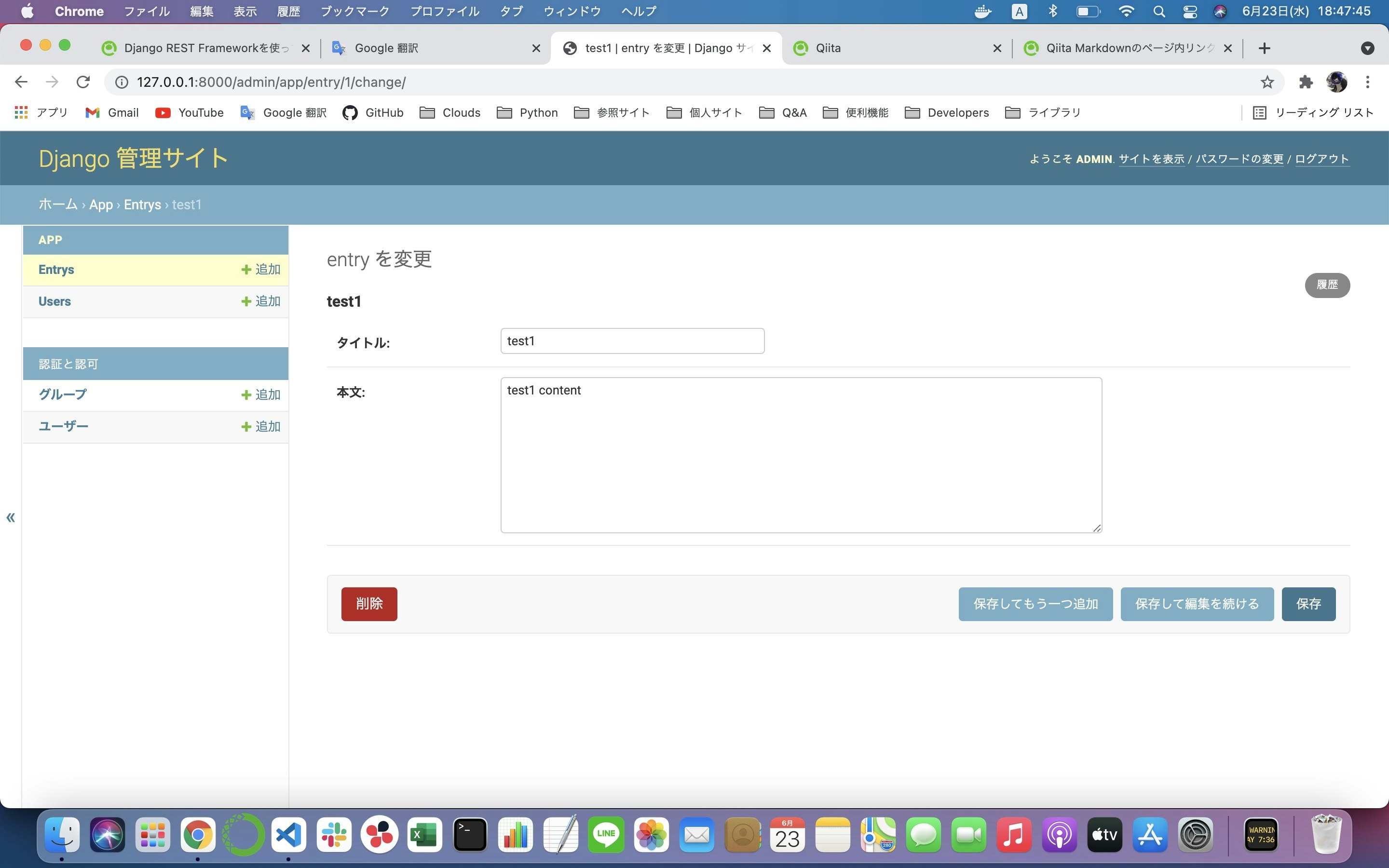
Task: Open Chrome's three-dot menu
Action: click(1368, 82)
